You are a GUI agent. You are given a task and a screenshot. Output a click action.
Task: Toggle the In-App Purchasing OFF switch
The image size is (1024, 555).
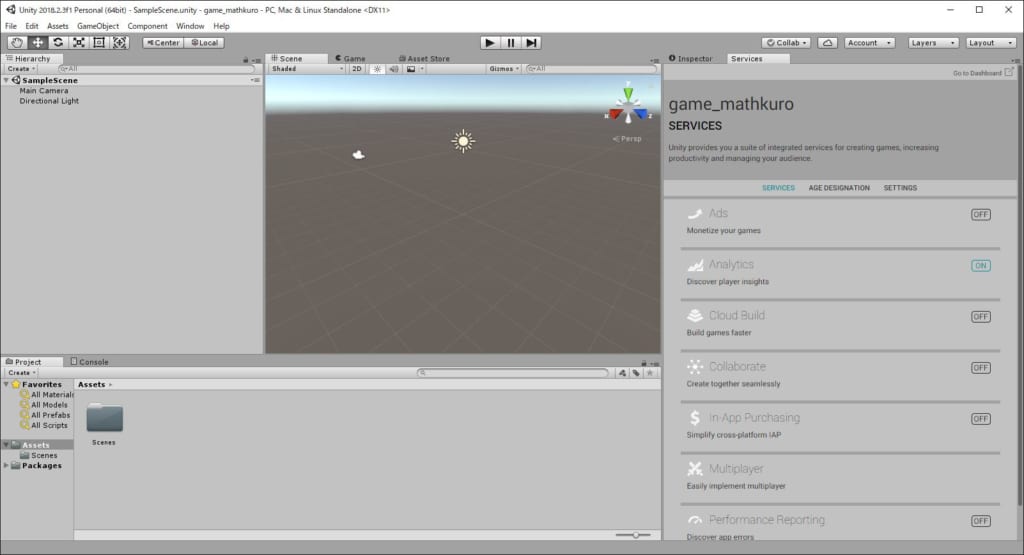pyautogui.click(x=980, y=419)
